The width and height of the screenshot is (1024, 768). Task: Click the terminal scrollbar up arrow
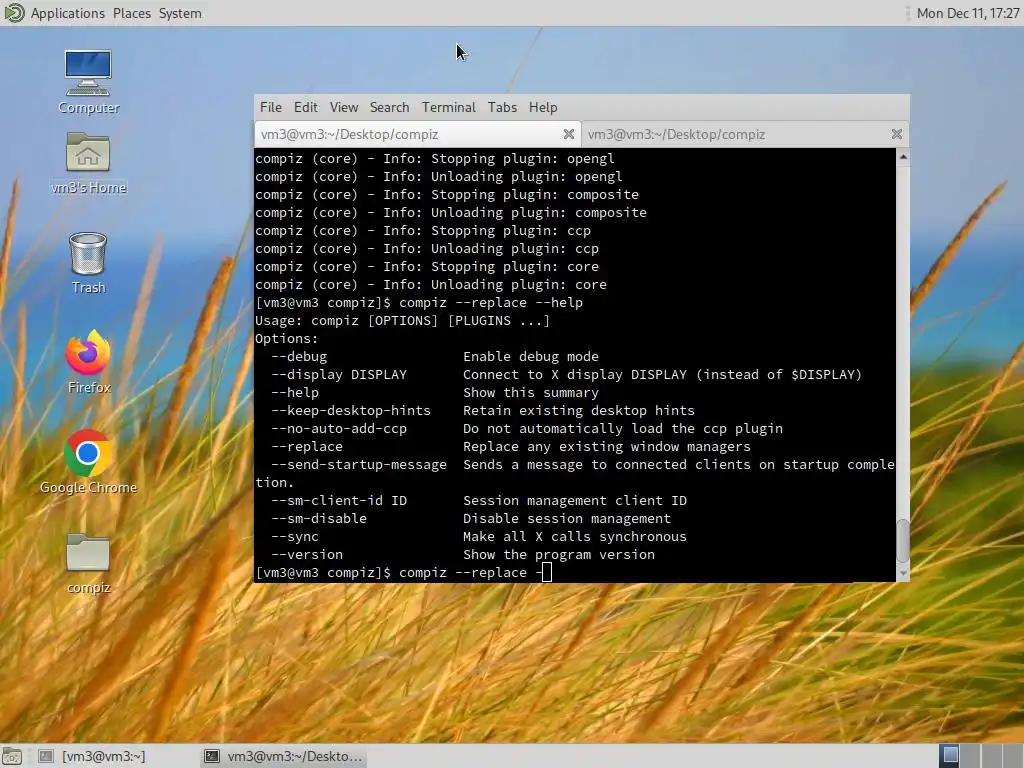coord(903,157)
